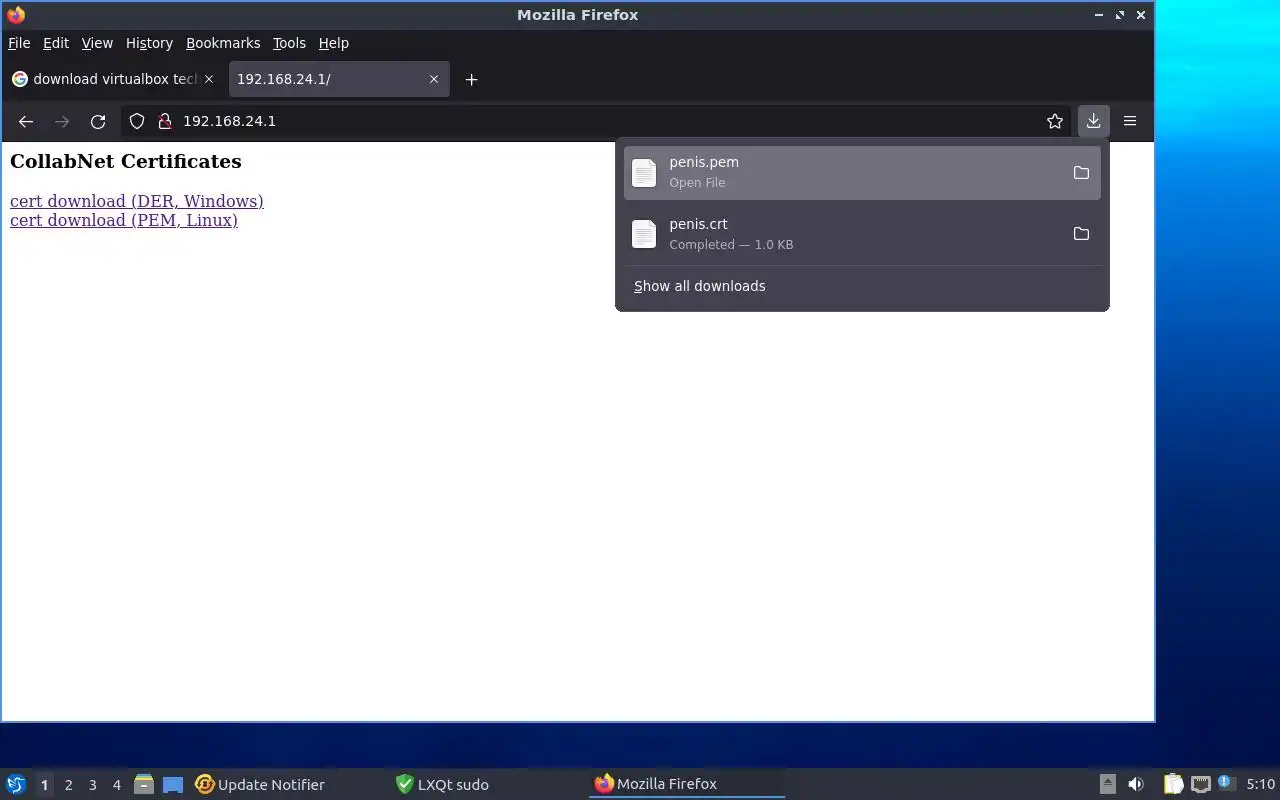The height and width of the screenshot is (800, 1280).
Task: Switch to virtual desktop 3
Action: (92, 785)
